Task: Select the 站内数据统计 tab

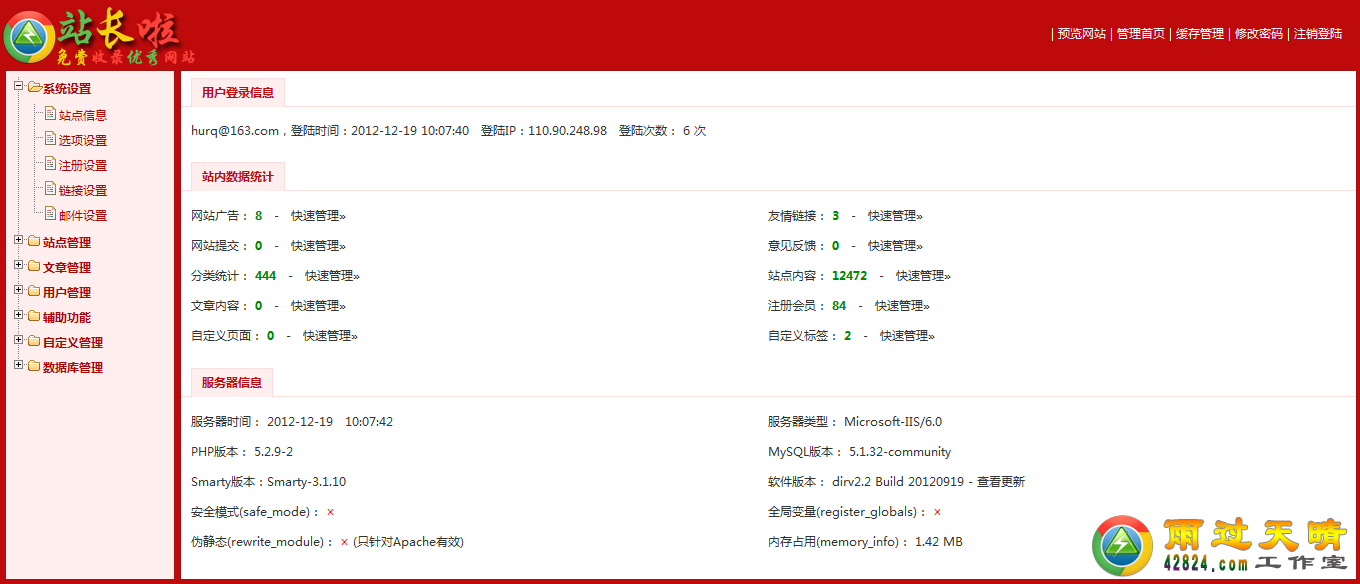Action: [x=238, y=176]
